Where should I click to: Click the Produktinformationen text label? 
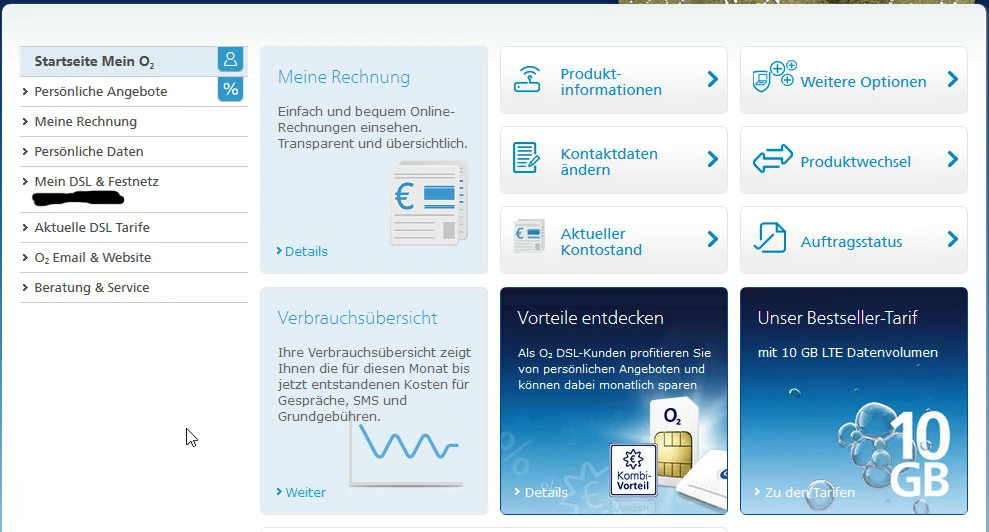611,82
